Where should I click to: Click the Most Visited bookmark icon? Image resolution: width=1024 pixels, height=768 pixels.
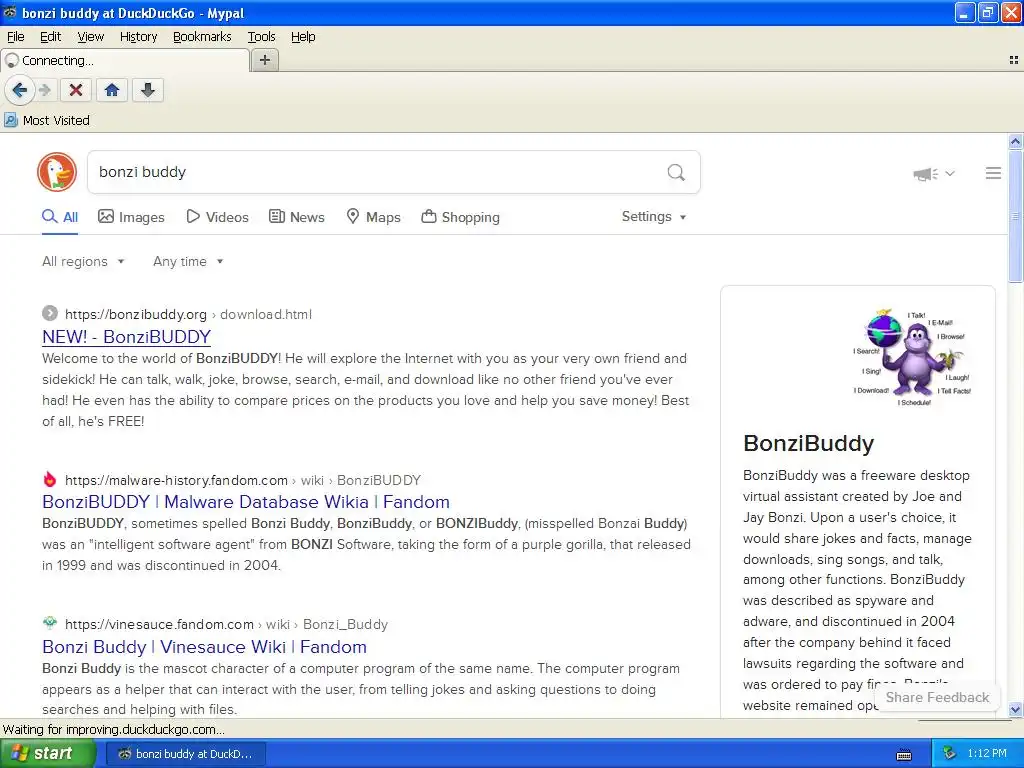tap(10, 120)
